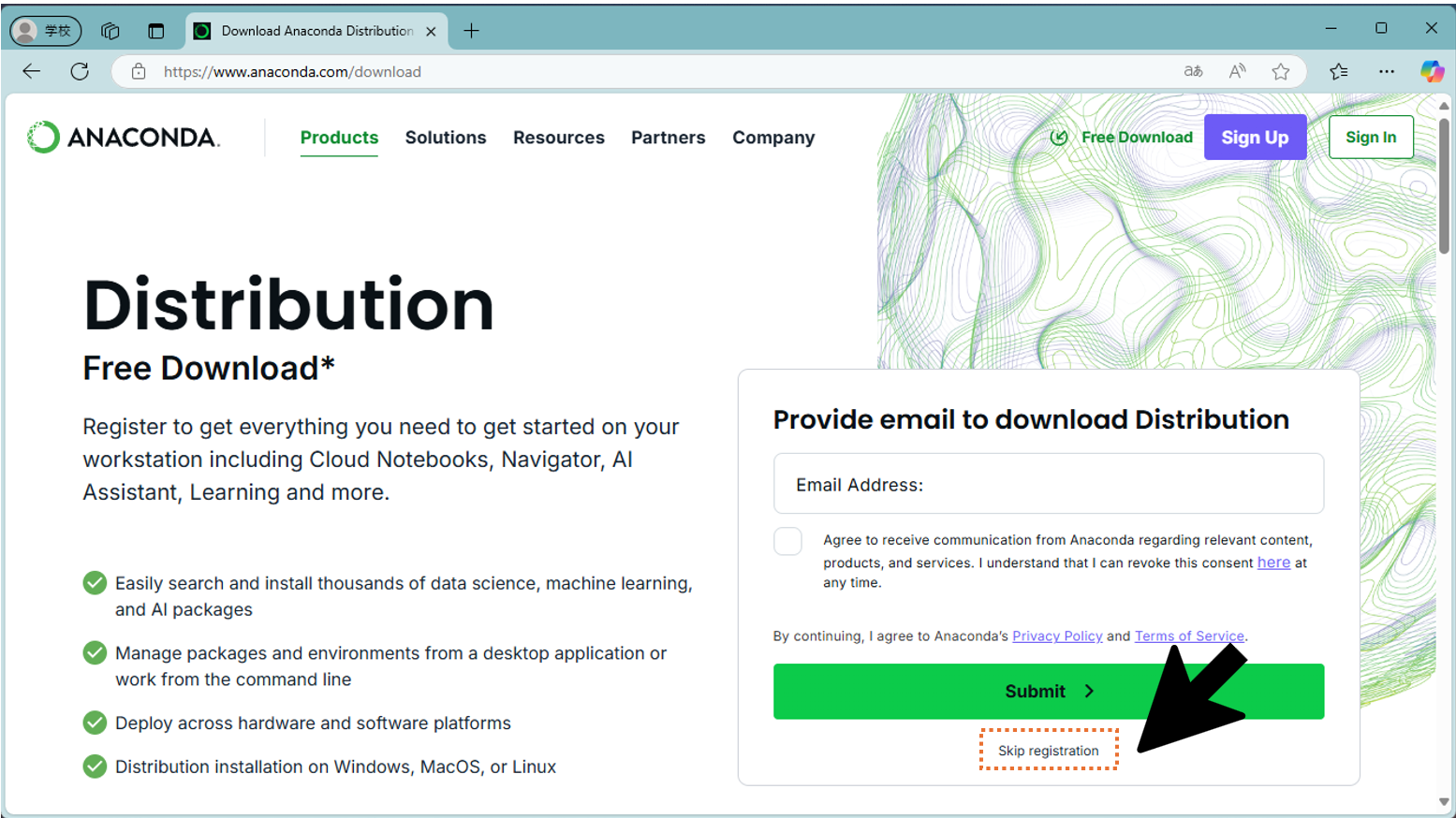
Task: Click the green Submit button
Action: (1048, 691)
